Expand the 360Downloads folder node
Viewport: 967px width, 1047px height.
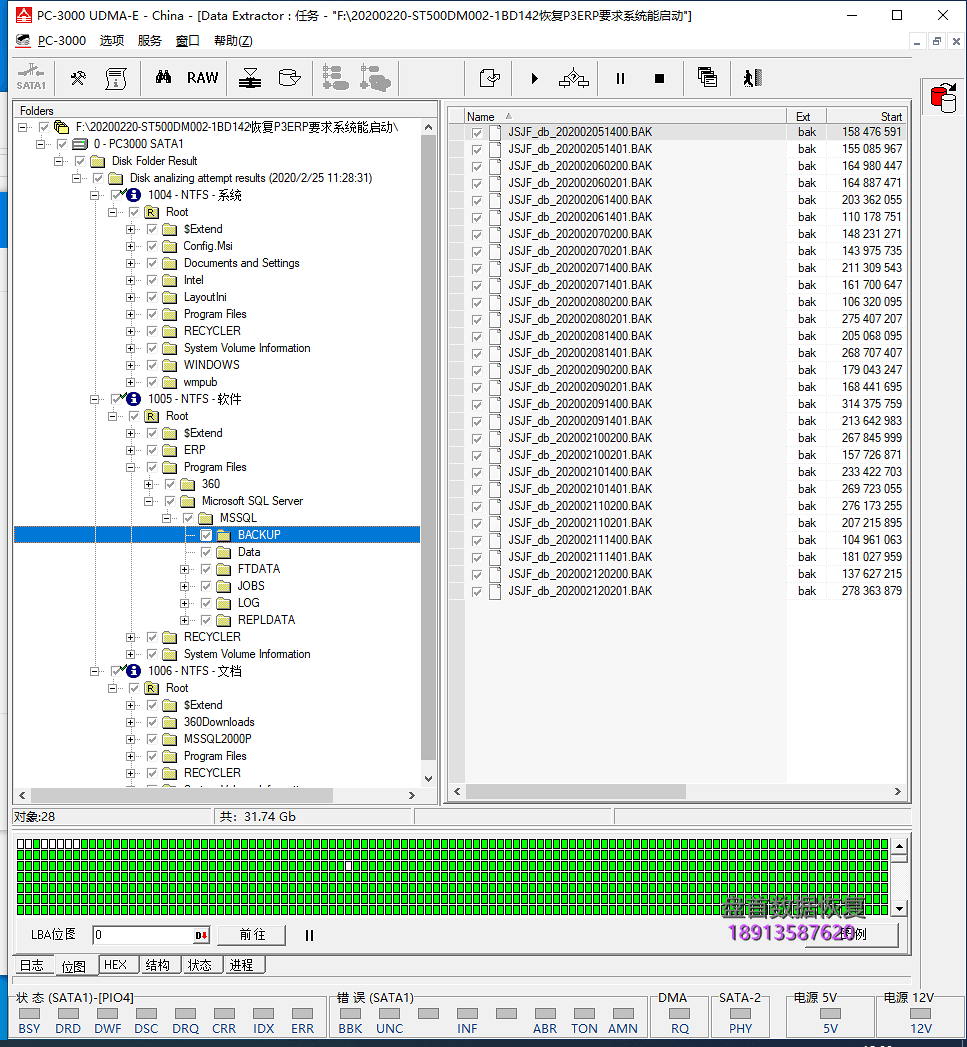(130, 722)
